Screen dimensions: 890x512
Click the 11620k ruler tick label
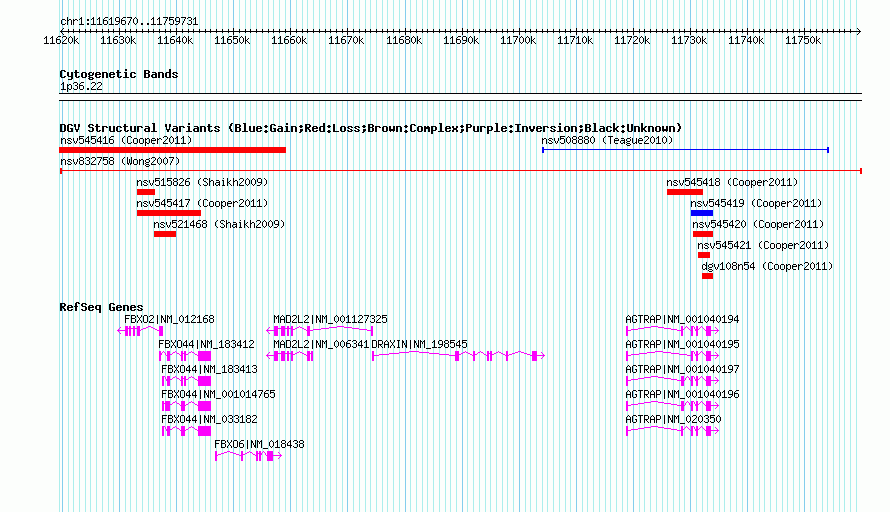(x=61, y=40)
